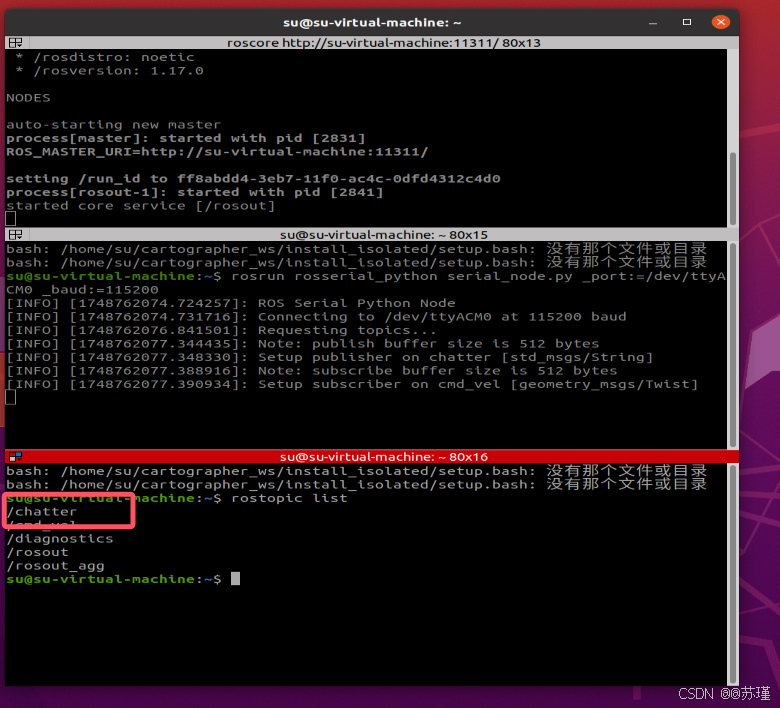Open the roscore pane layout icon

tap(15, 43)
